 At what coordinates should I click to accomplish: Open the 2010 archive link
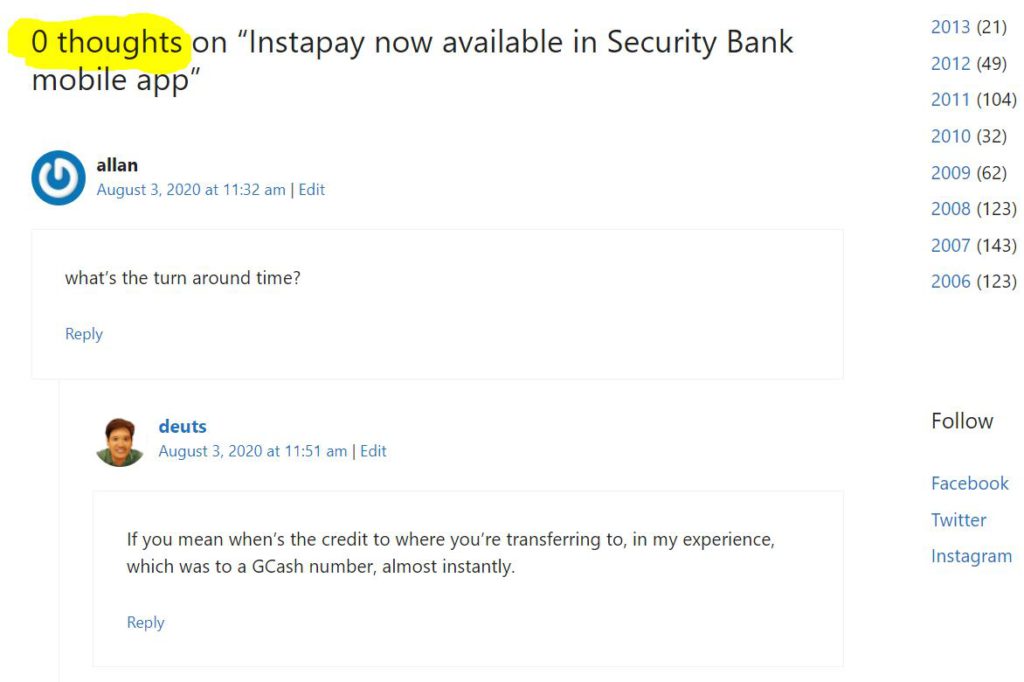(950, 136)
